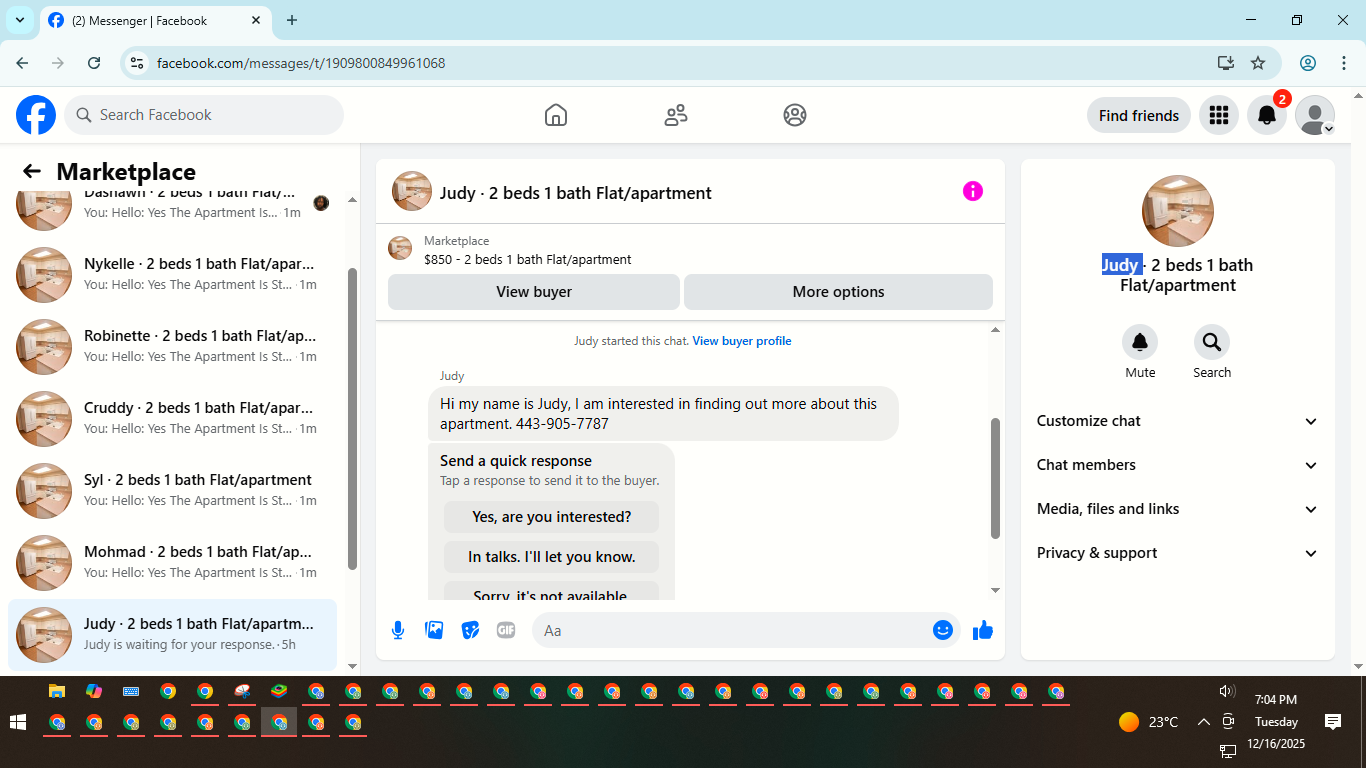
Task: Click the browser address bar URL
Action: [301, 63]
